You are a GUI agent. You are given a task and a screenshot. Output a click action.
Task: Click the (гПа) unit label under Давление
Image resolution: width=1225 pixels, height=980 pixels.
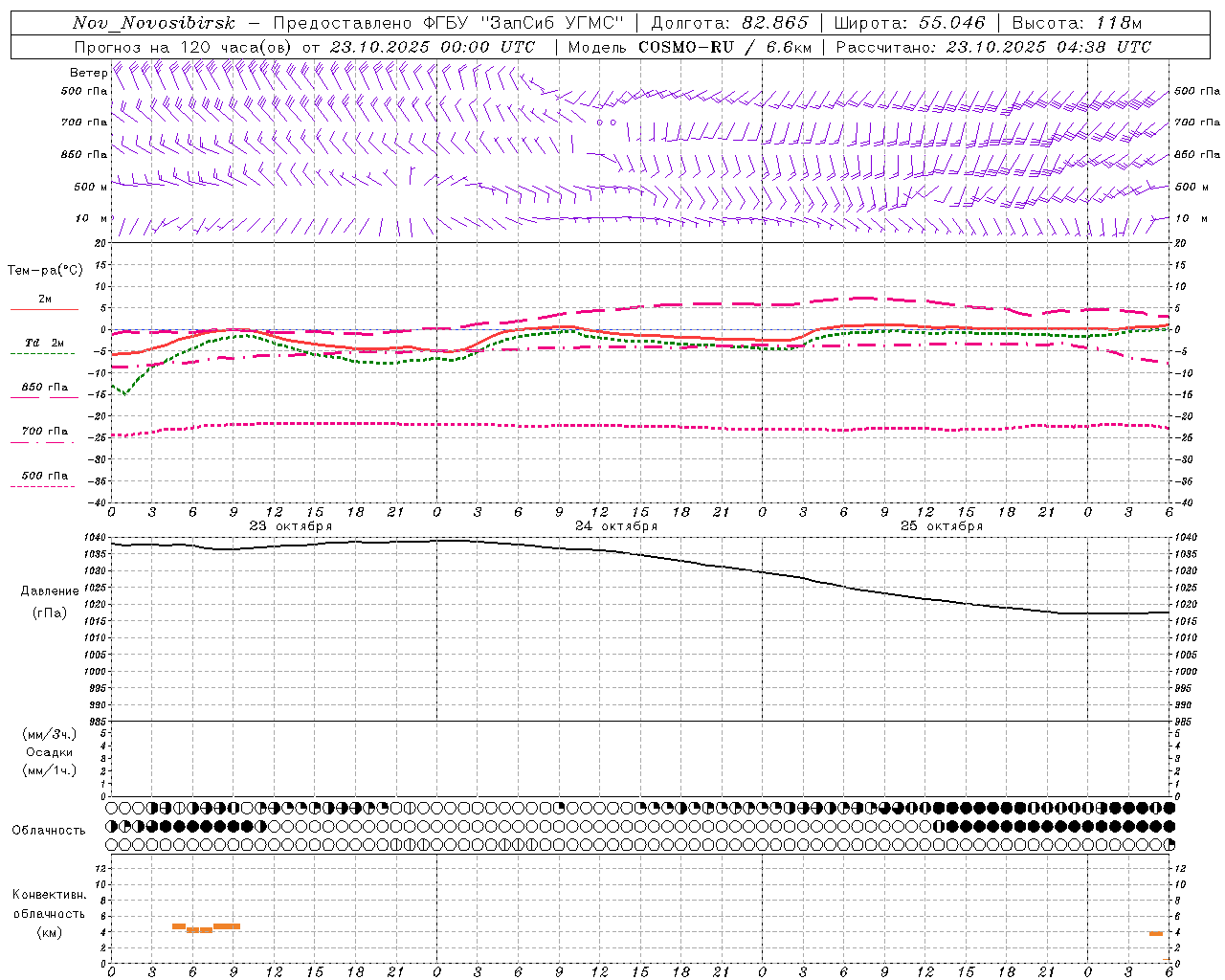click(50, 613)
